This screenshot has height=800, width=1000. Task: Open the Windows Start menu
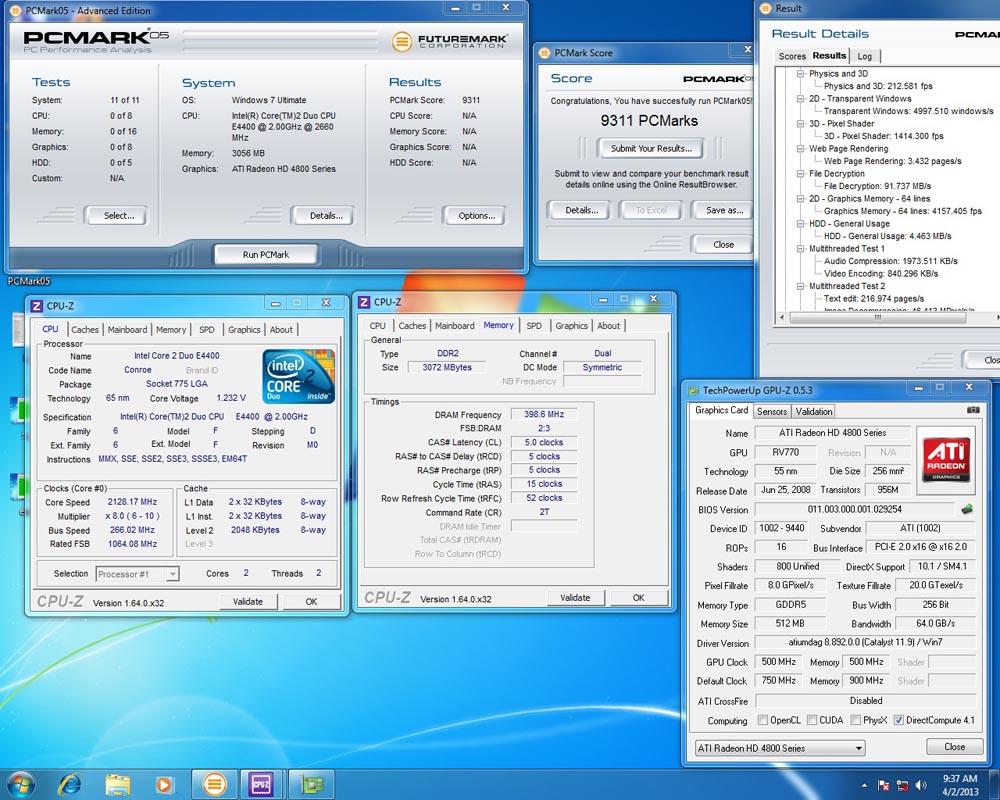pyautogui.click(x=19, y=784)
